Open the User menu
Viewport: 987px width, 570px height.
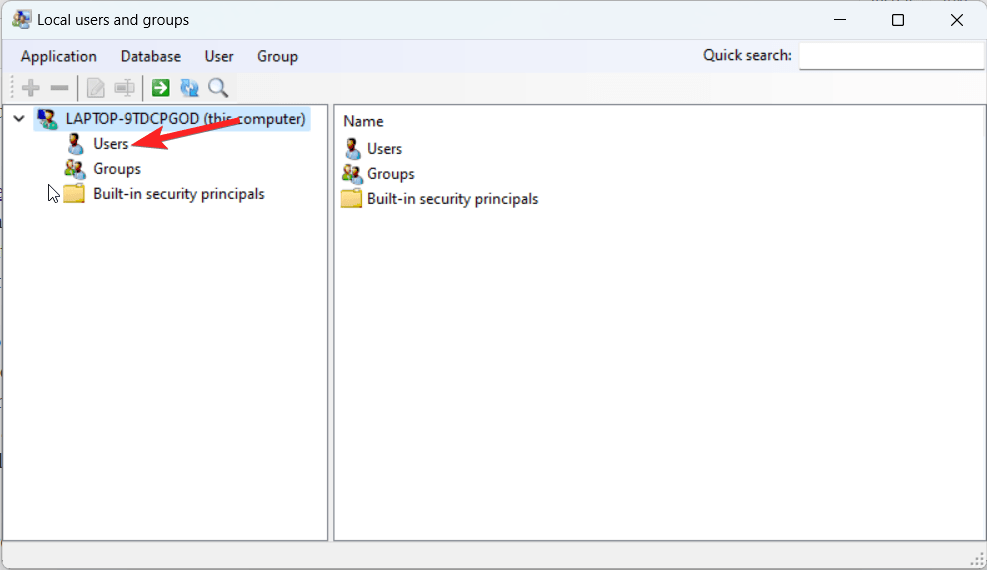[219, 57]
